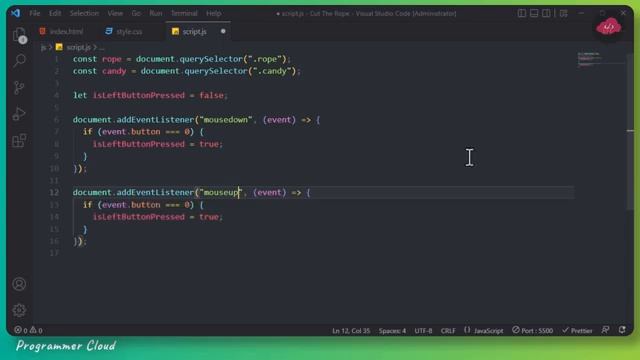Image resolution: width=640 pixels, height=360 pixels.
Task: Open the Accounts menu icon
Action: pos(19,284)
